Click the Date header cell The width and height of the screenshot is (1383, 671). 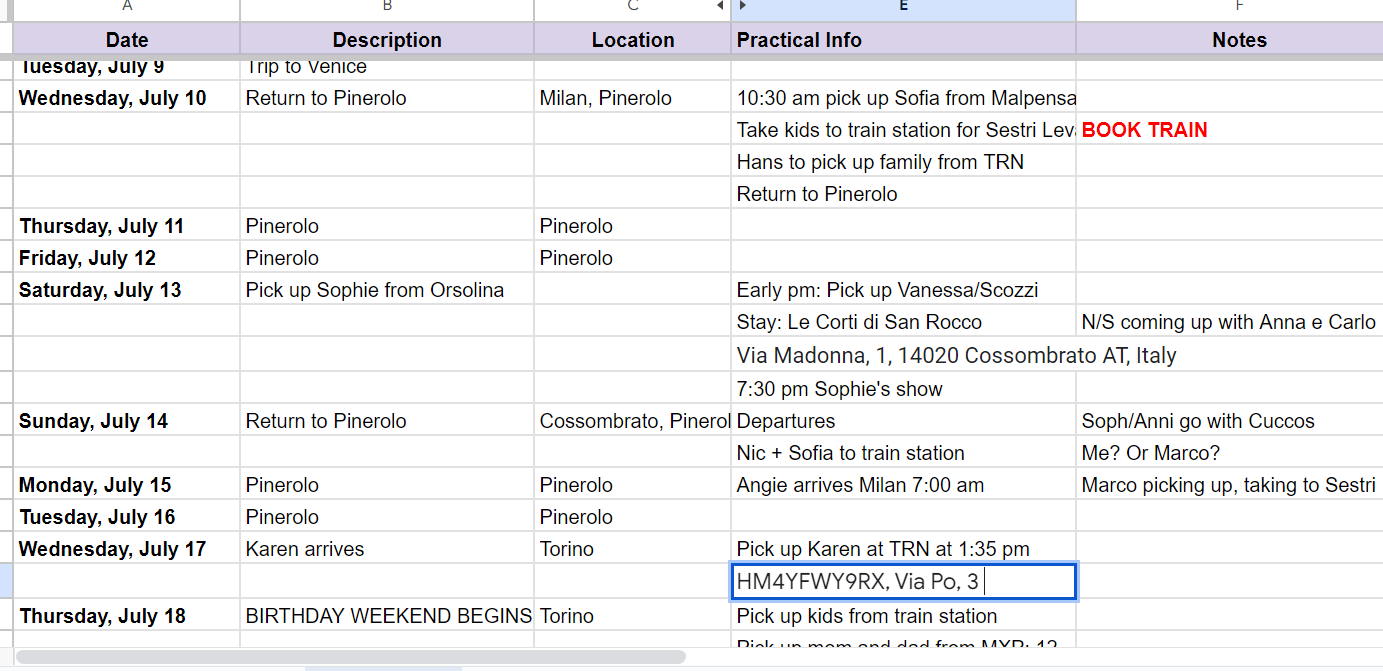tap(127, 40)
